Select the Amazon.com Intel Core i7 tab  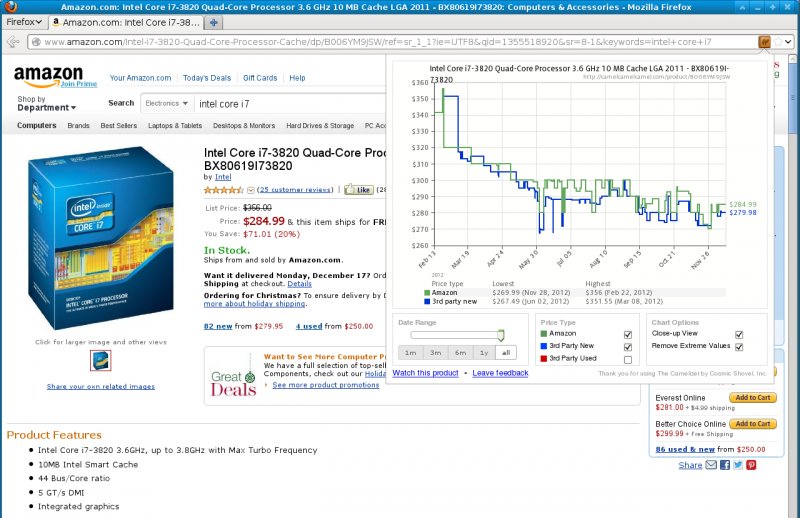126,22
